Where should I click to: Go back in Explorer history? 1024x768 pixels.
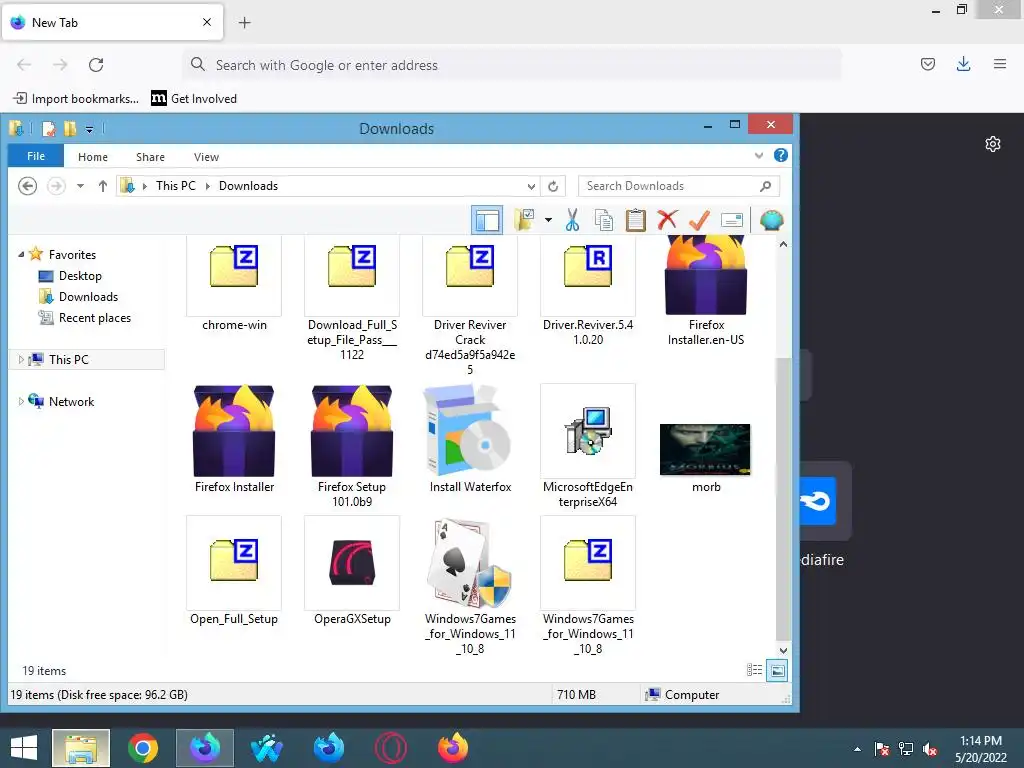[x=27, y=186]
